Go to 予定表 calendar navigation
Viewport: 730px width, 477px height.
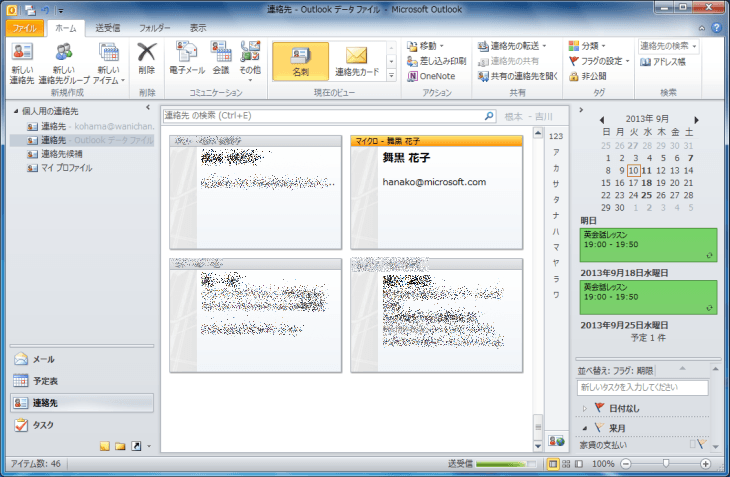click(x=81, y=381)
